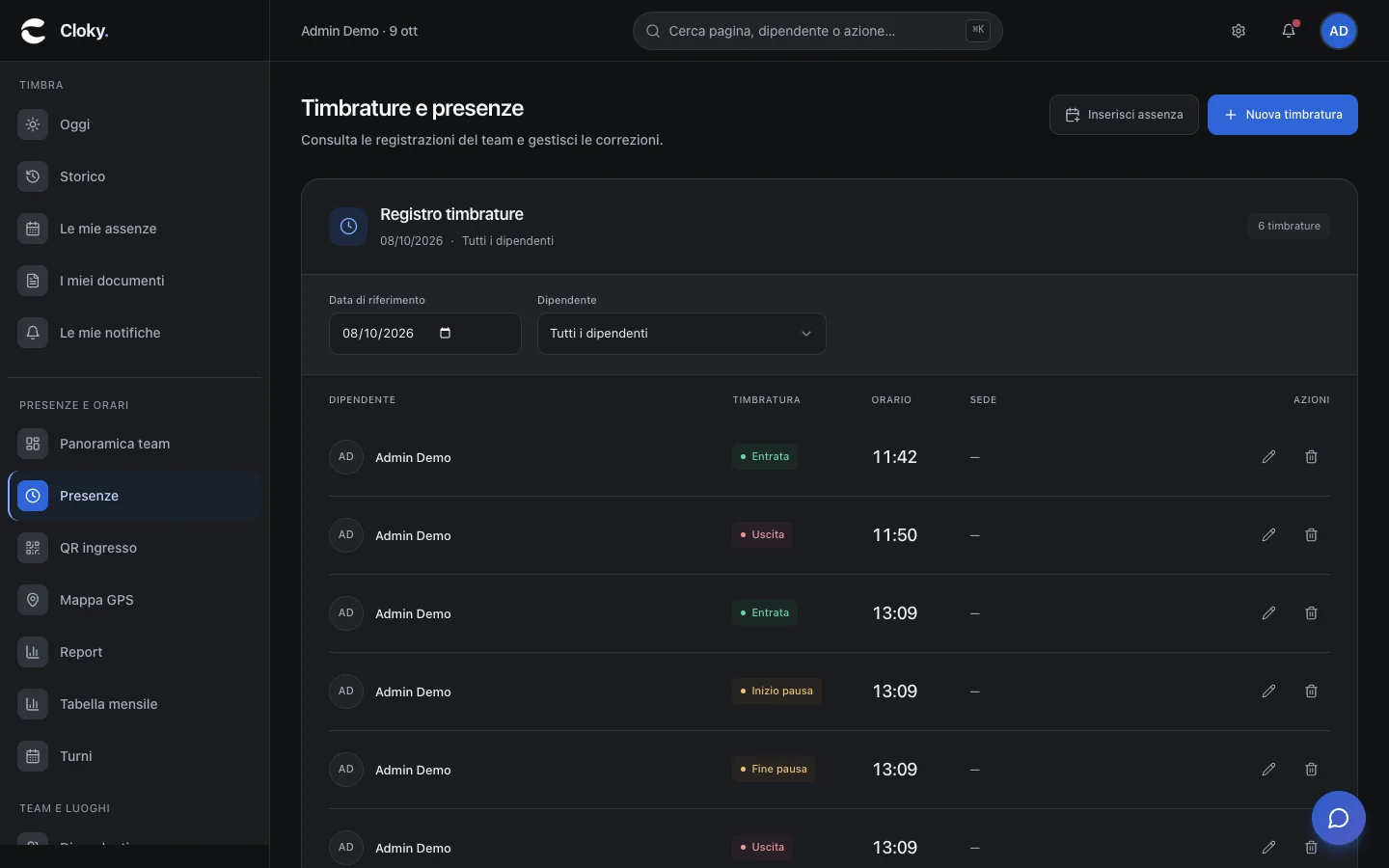Edit the Fine pausa record
1389x868 pixels.
point(1268,770)
